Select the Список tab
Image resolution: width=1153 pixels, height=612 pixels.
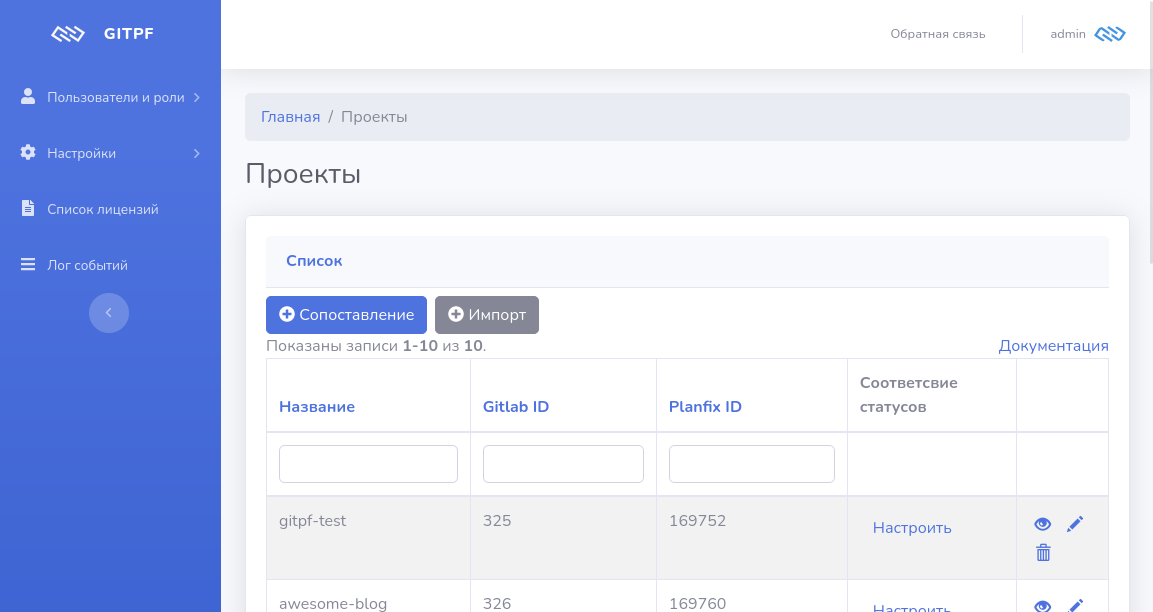pyautogui.click(x=314, y=261)
